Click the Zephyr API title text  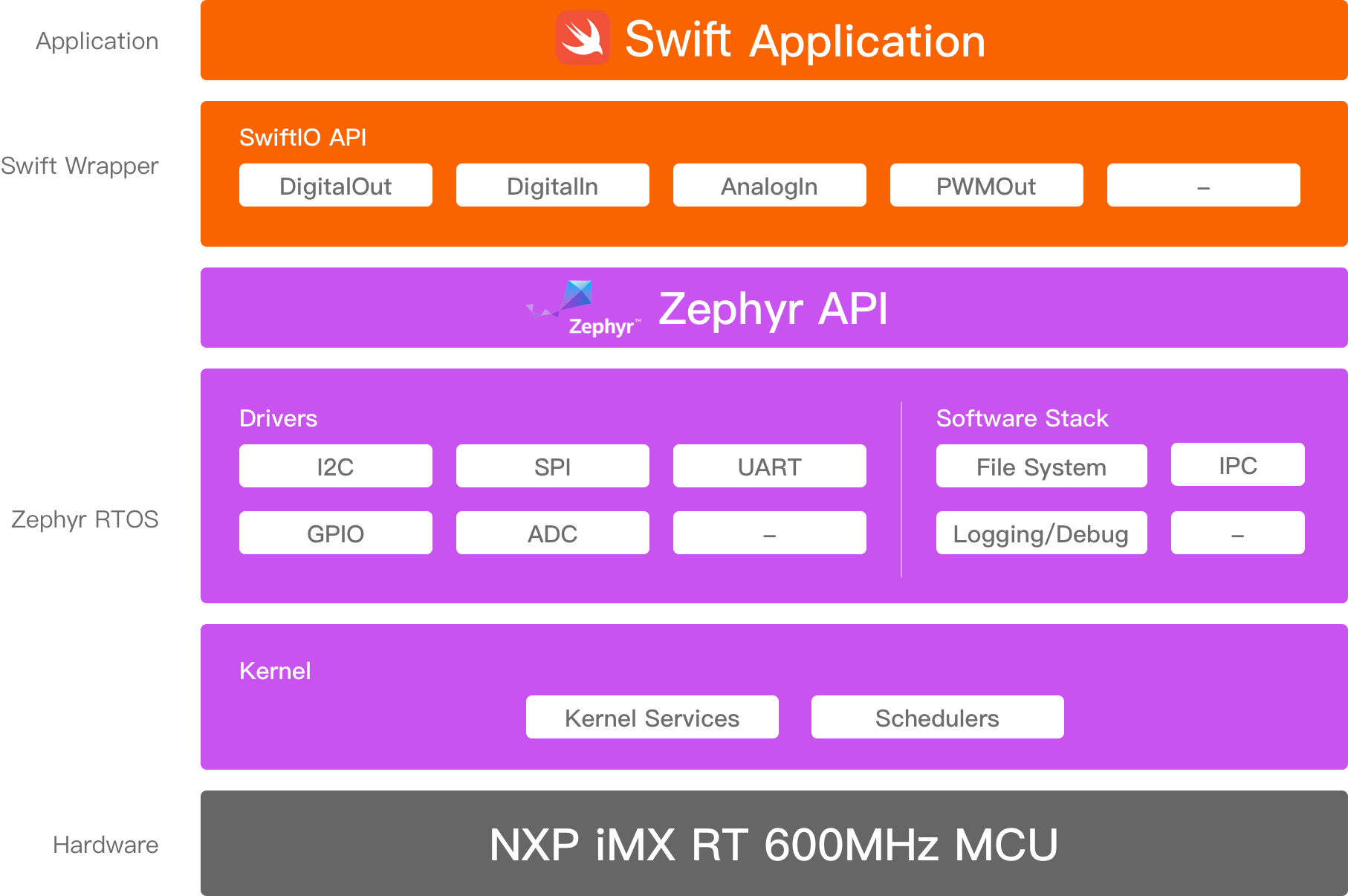tap(773, 308)
